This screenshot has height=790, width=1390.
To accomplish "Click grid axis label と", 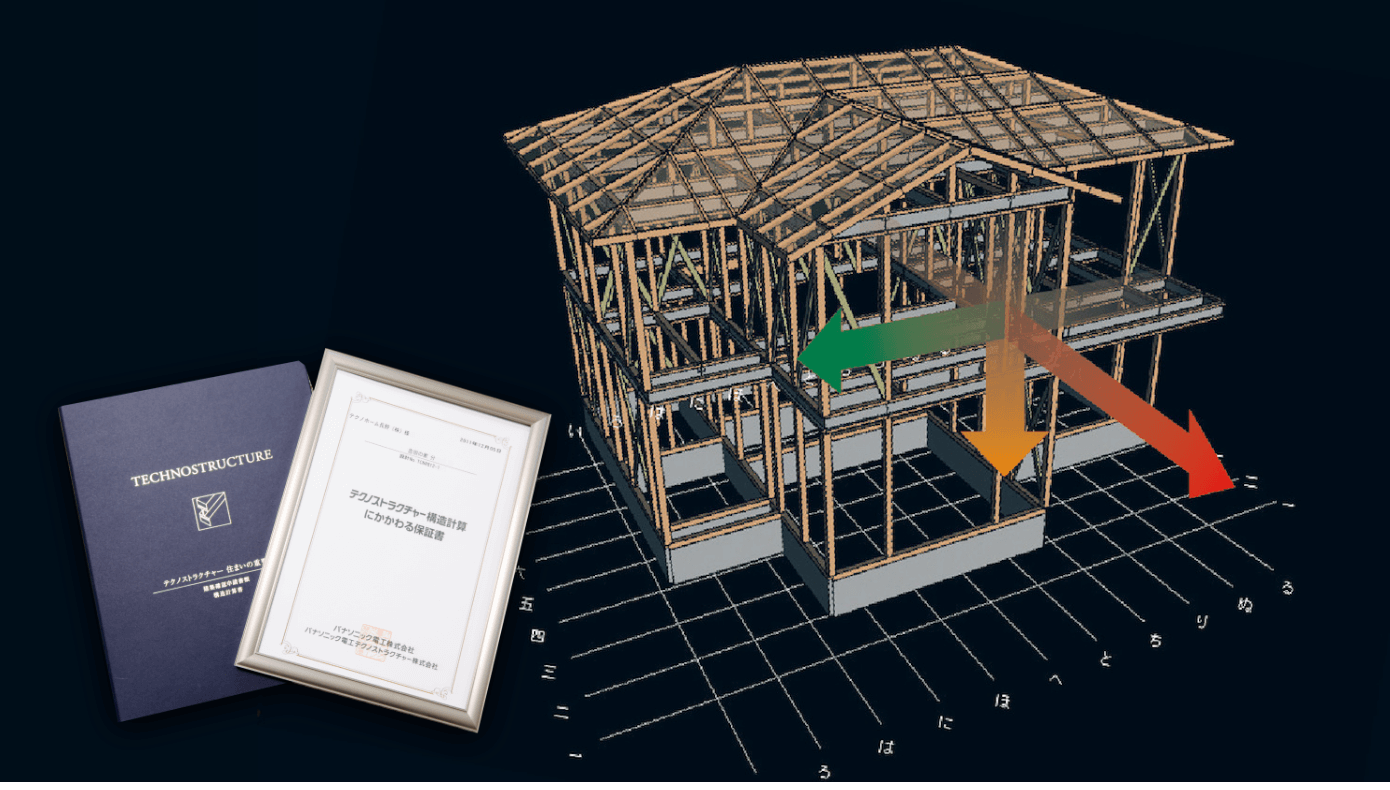I will [x=1106, y=659].
